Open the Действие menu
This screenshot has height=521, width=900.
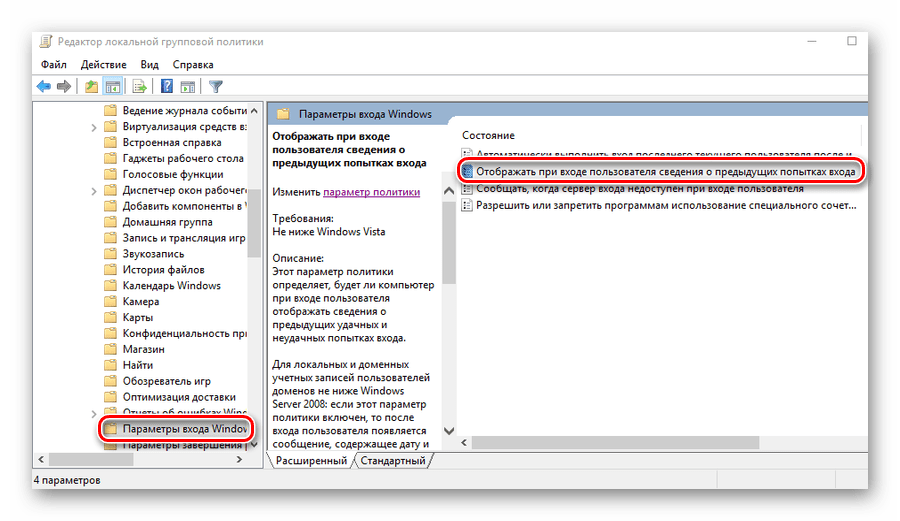coord(103,65)
